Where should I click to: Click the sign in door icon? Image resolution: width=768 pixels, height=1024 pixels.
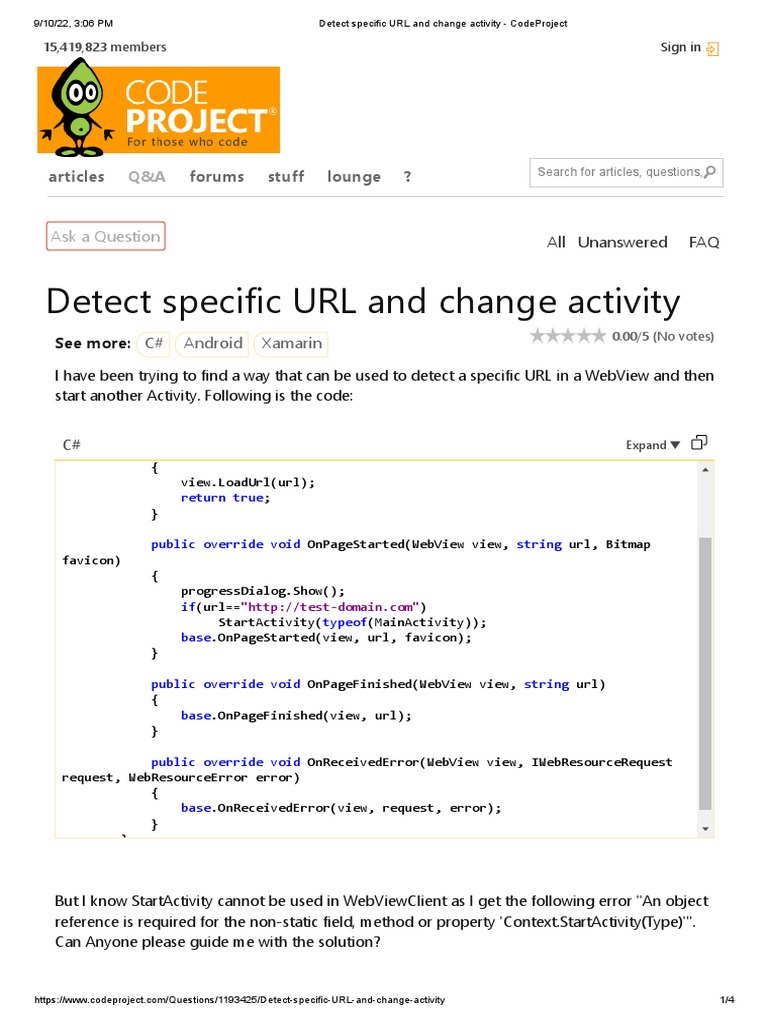point(712,48)
